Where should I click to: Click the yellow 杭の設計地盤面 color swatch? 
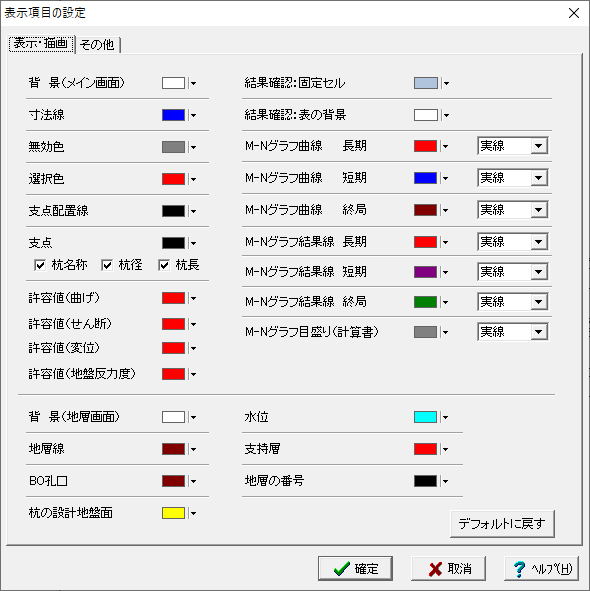coord(173,513)
